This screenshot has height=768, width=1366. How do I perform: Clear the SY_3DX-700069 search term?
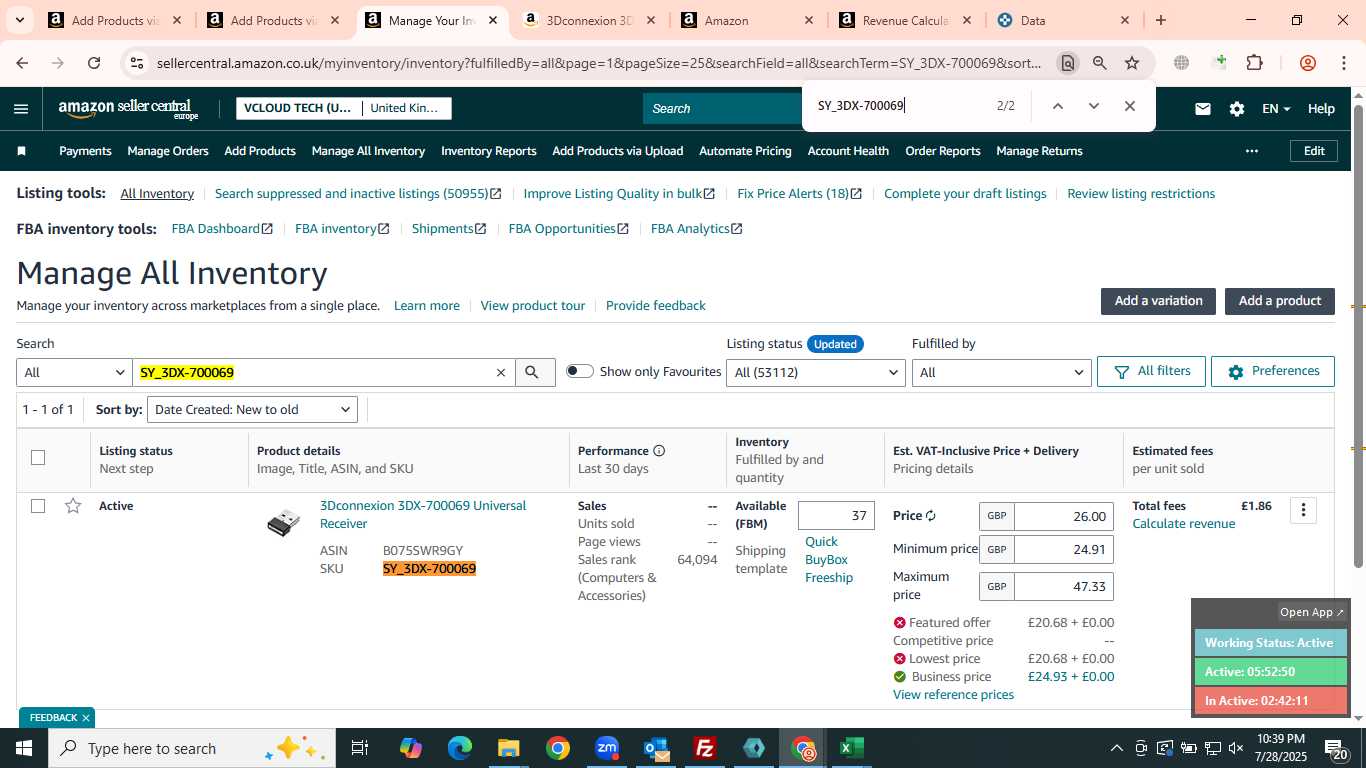[x=501, y=372]
